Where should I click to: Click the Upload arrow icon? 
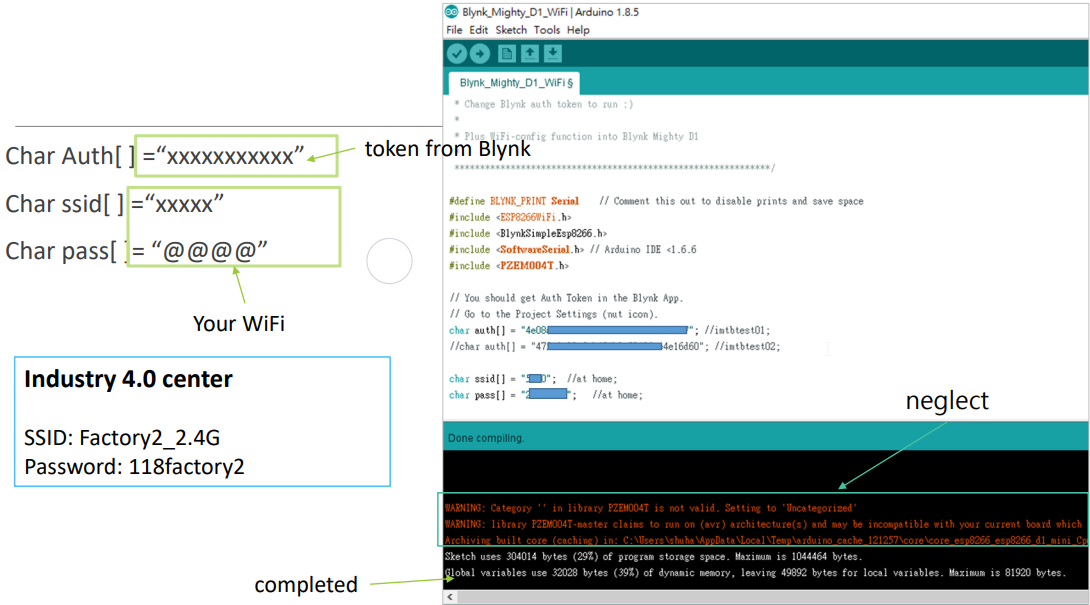point(480,53)
